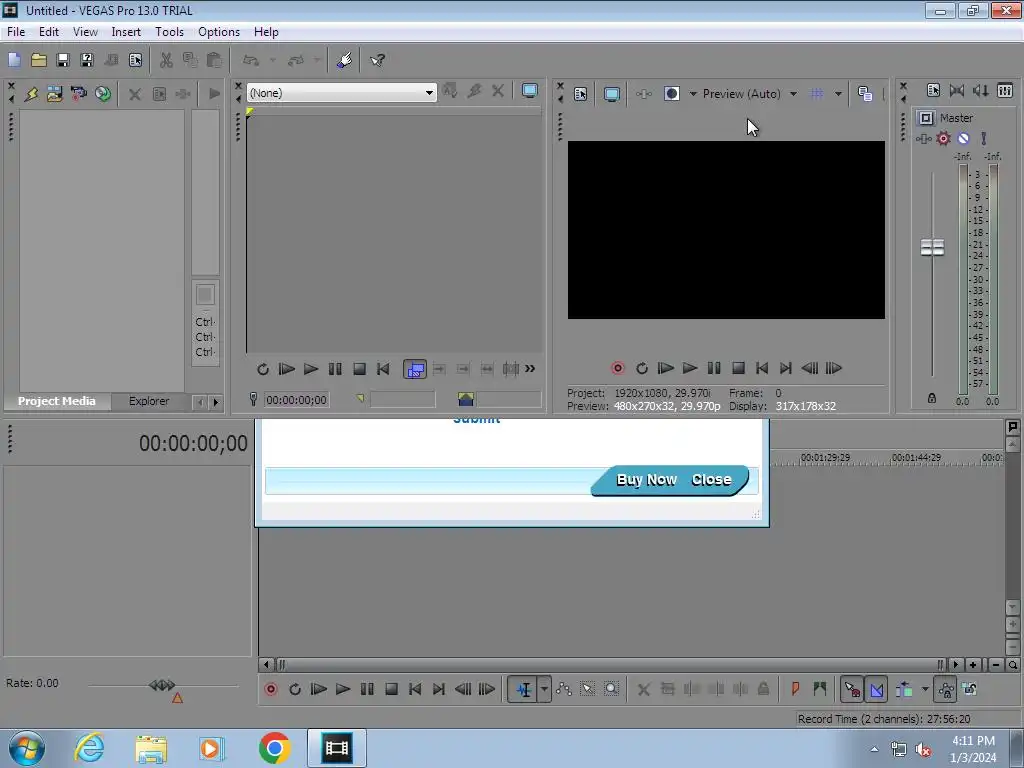Toggle Automatic Crossfades button

pos(876,689)
